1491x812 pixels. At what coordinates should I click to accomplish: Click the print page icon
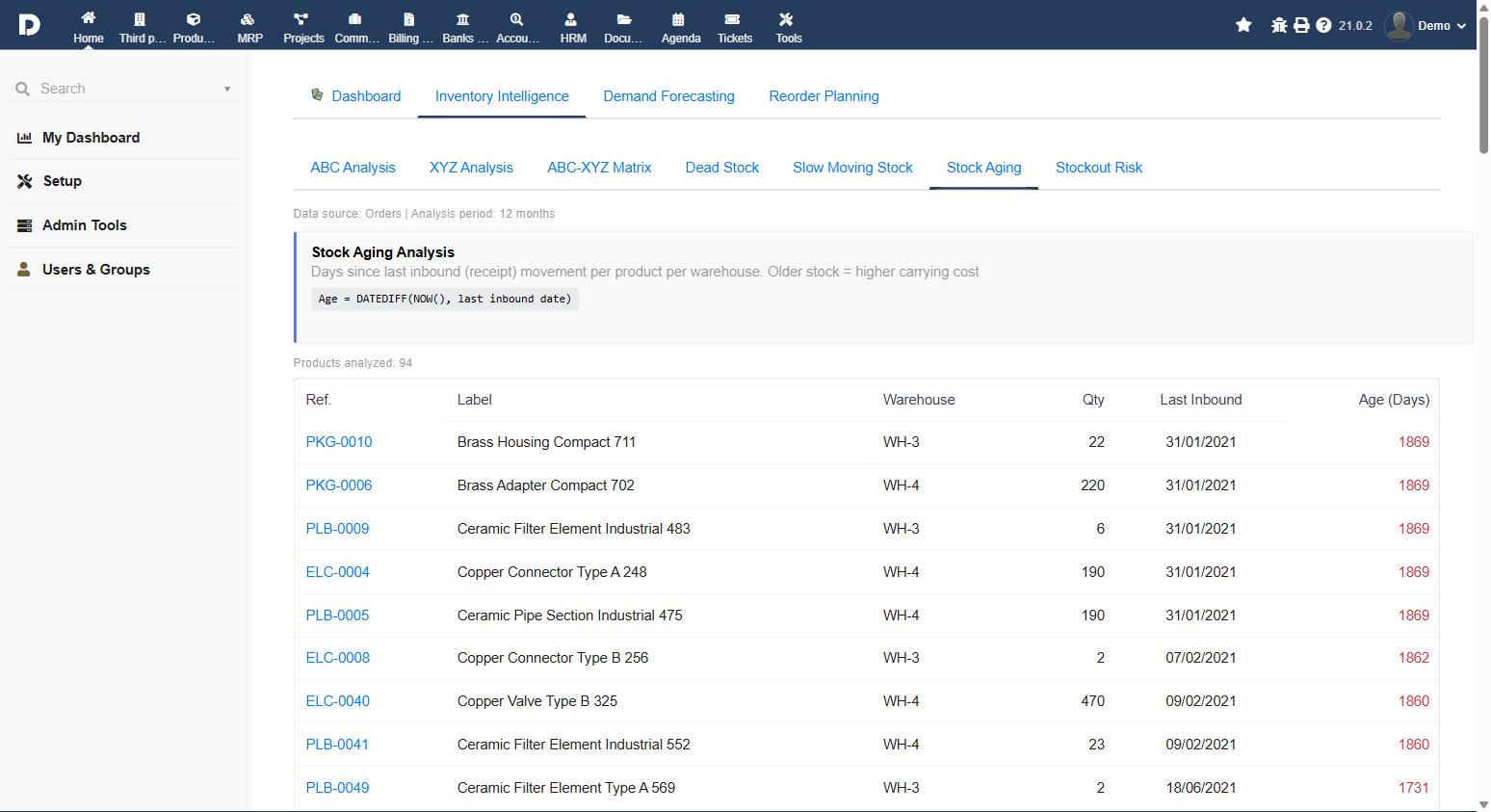point(1301,25)
